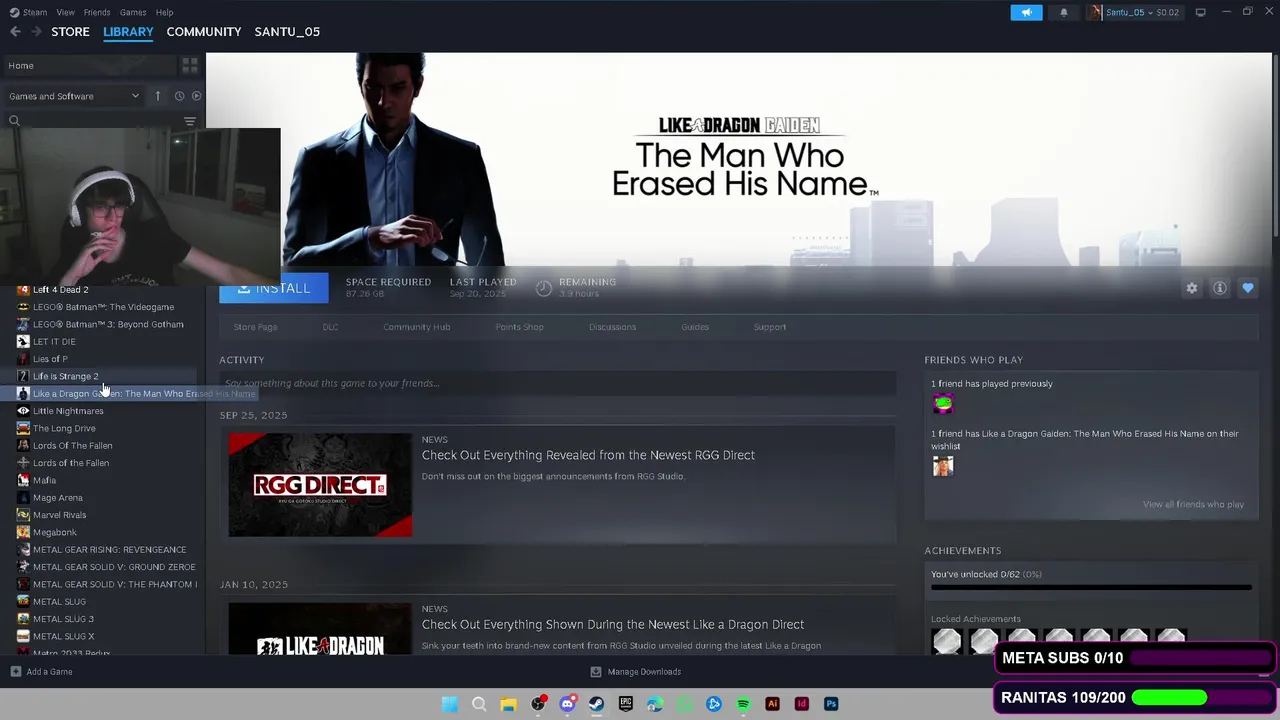Open the Support link
The width and height of the screenshot is (1280, 720).
pyautogui.click(x=770, y=327)
